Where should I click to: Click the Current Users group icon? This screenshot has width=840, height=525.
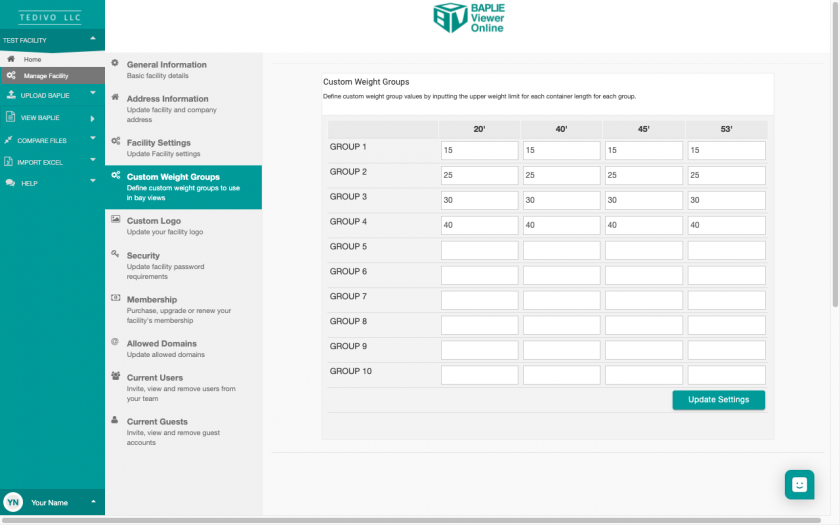coord(115,376)
